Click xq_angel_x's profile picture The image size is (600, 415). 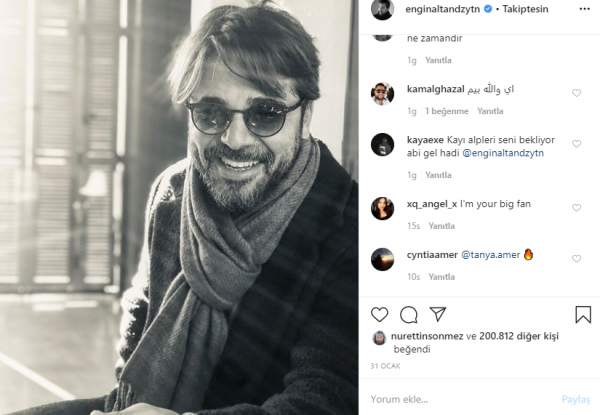[382, 208]
